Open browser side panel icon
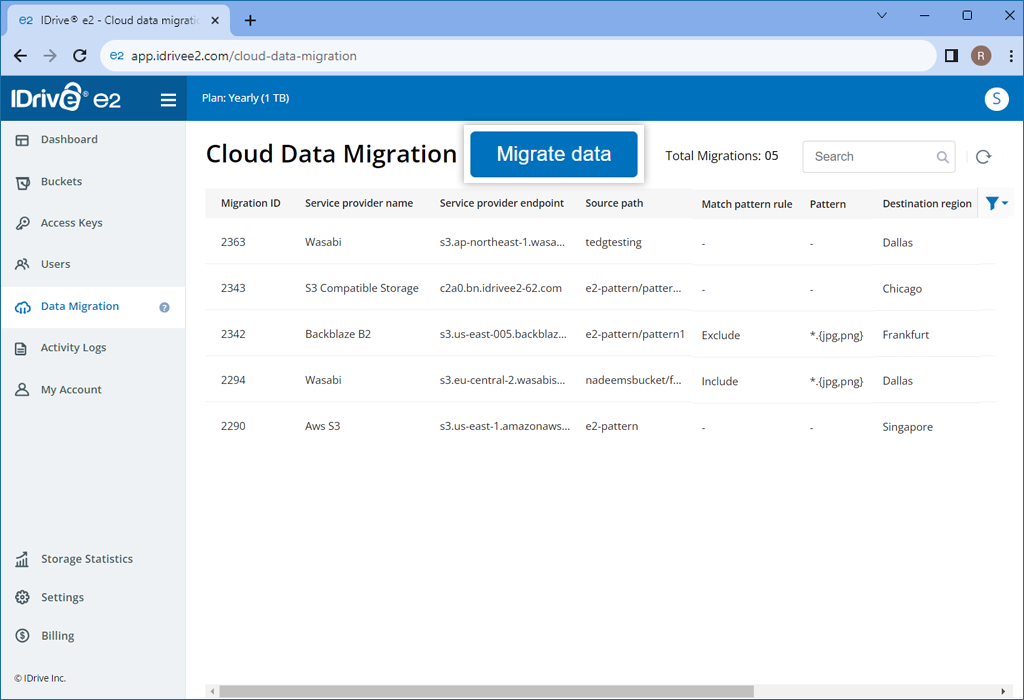This screenshot has width=1024, height=700. (x=952, y=56)
